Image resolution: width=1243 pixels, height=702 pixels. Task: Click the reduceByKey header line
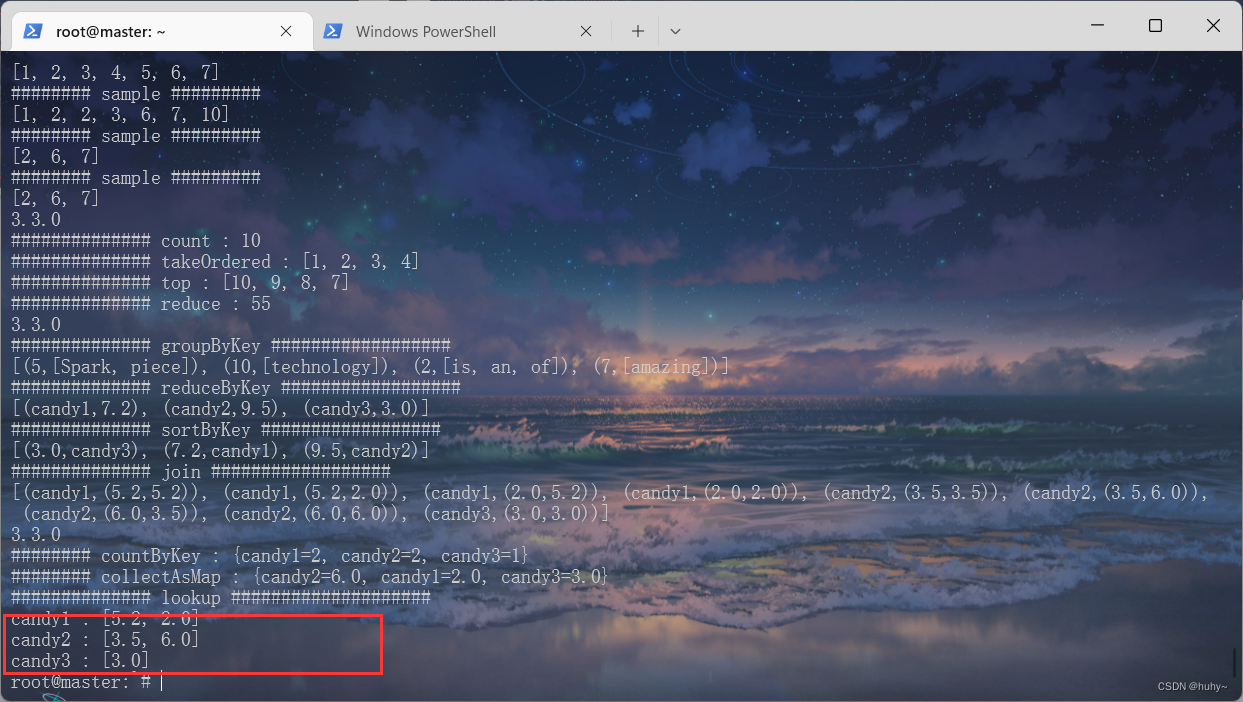236,388
